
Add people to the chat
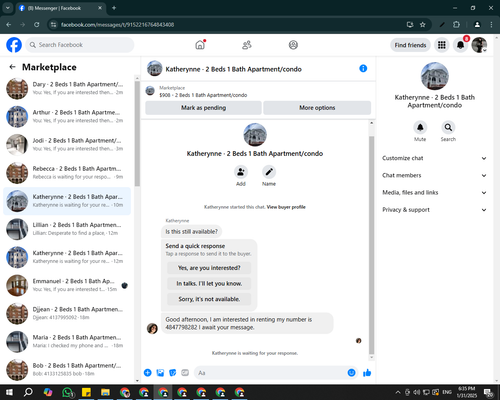click(x=241, y=172)
